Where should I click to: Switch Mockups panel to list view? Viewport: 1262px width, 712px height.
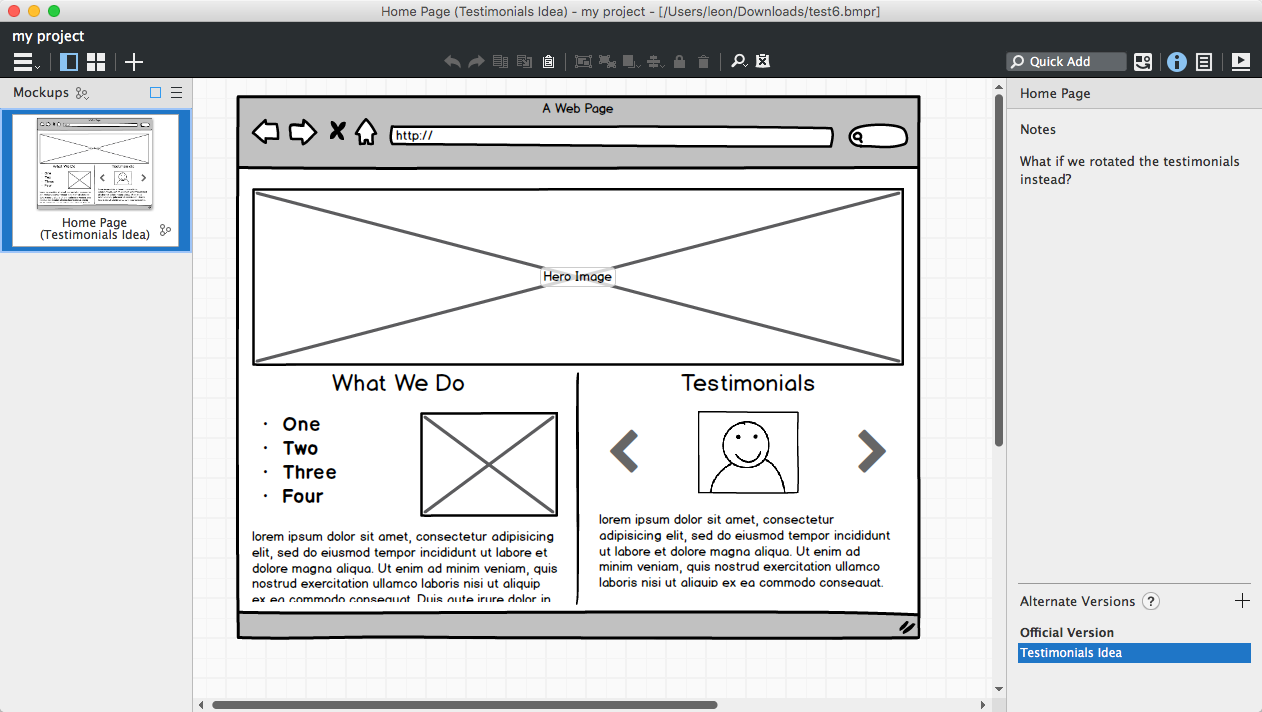(x=177, y=93)
